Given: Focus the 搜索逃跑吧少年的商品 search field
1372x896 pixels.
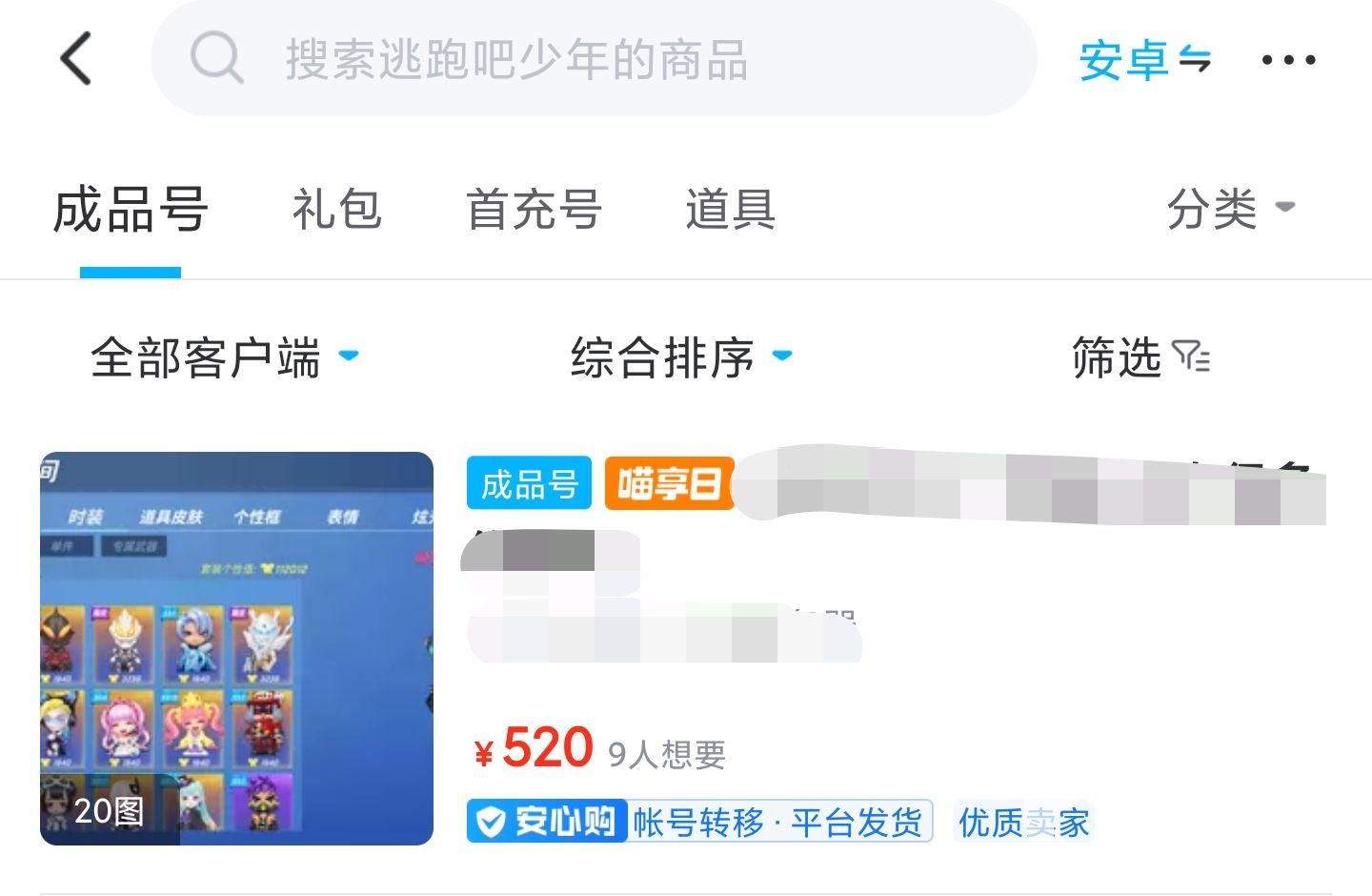Looking at the screenshot, I should 593,58.
